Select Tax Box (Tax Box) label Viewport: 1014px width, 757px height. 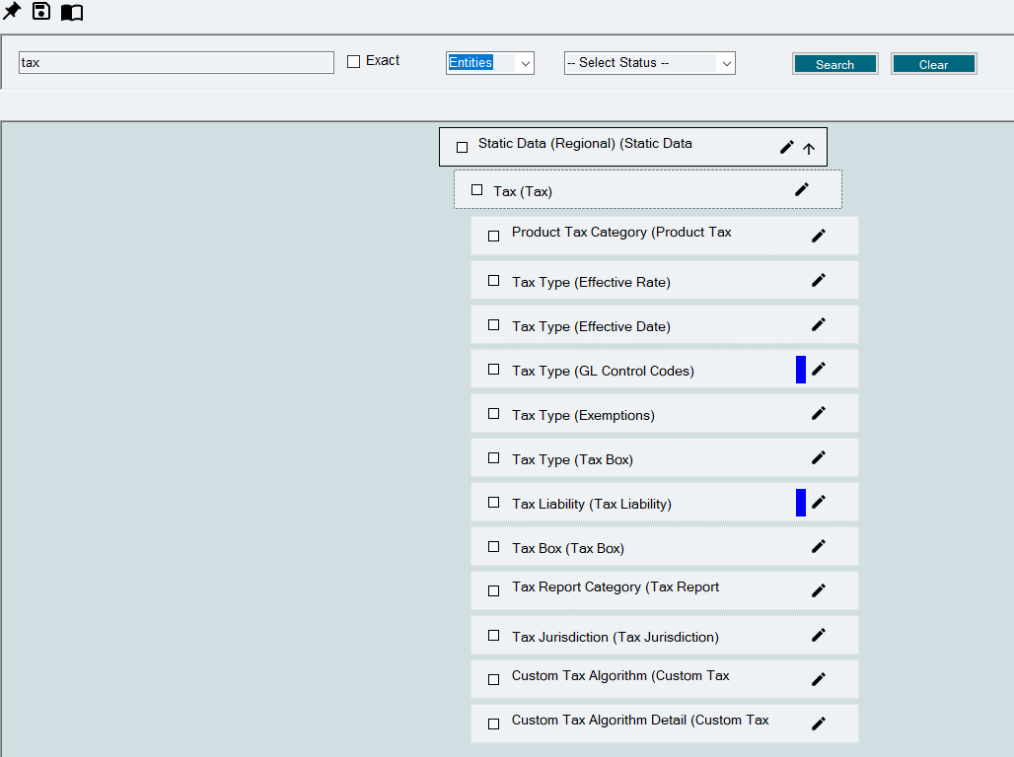pyautogui.click(x=568, y=549)
